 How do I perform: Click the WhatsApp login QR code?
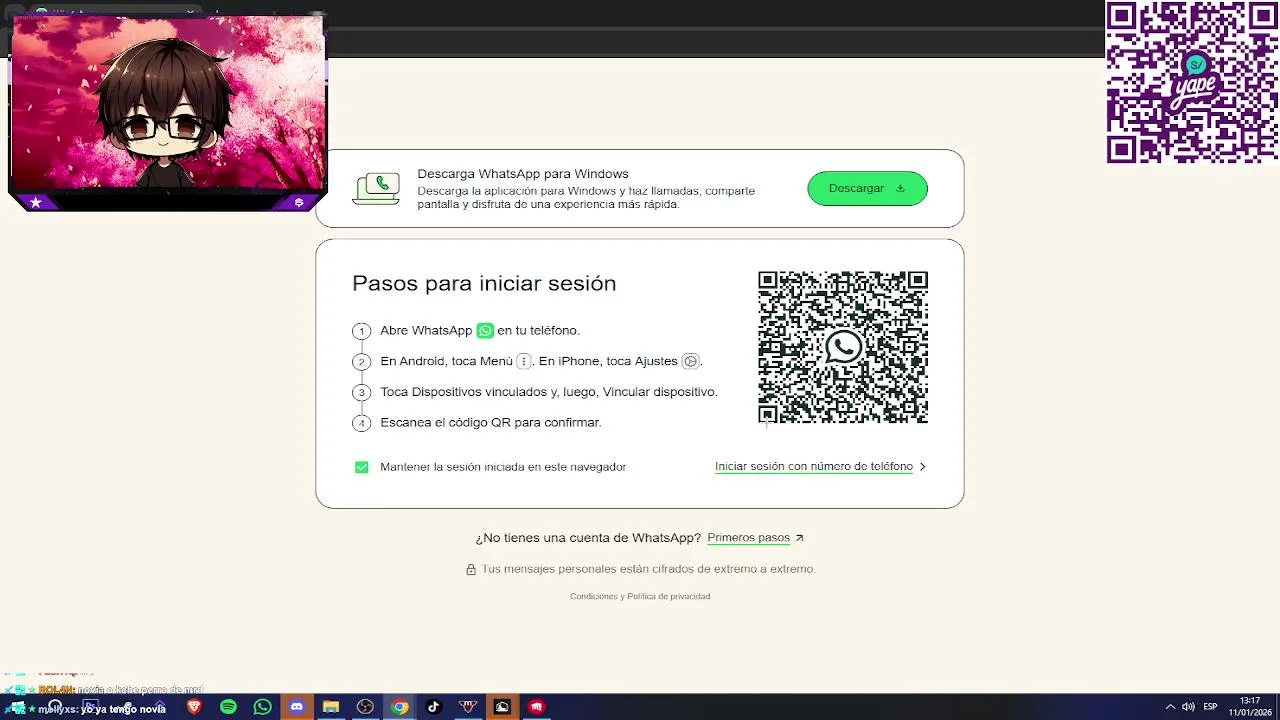tap(843, 347)
